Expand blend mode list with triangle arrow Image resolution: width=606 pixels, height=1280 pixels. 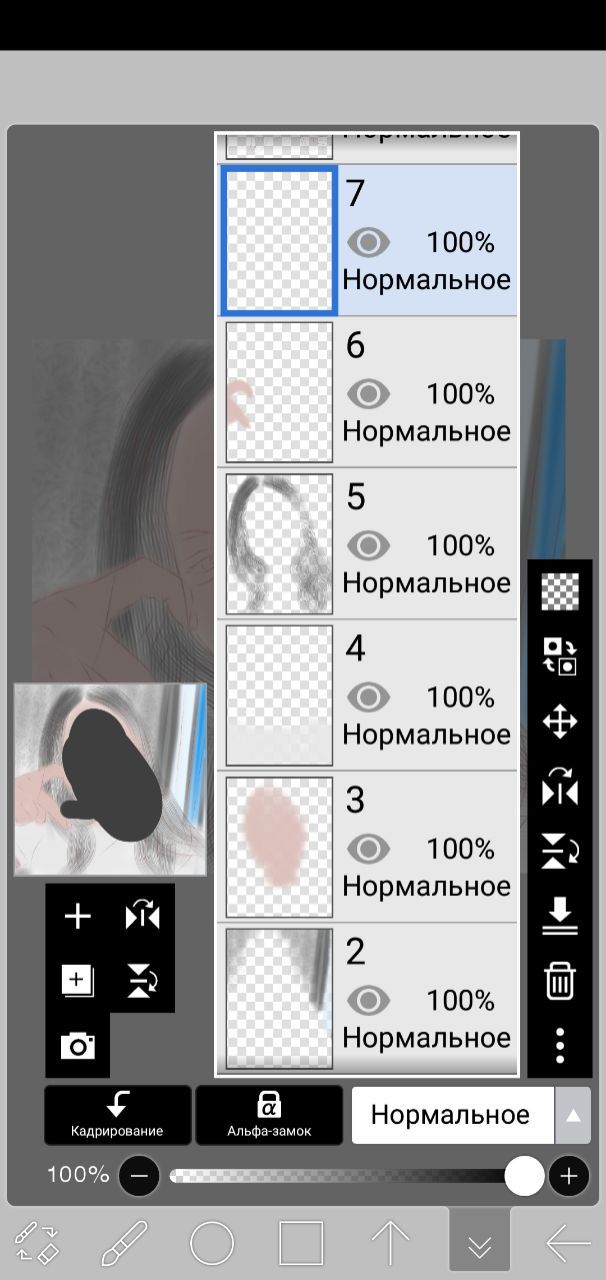[573, 1115]
